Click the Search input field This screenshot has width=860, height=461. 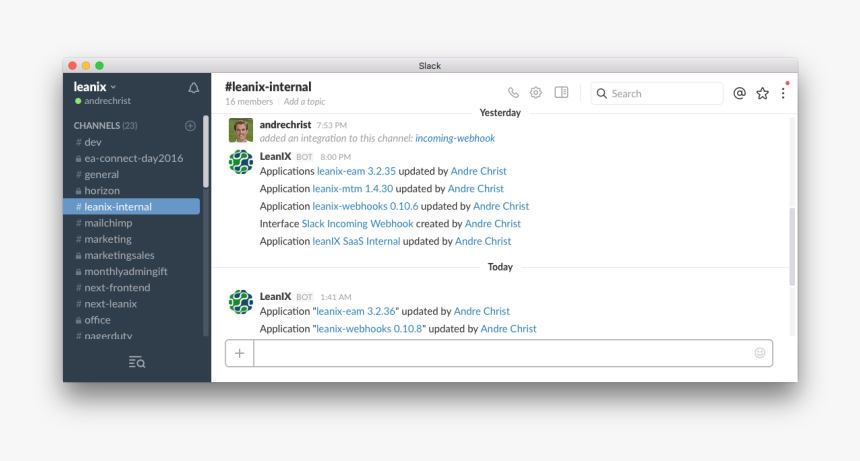point(662,94)
